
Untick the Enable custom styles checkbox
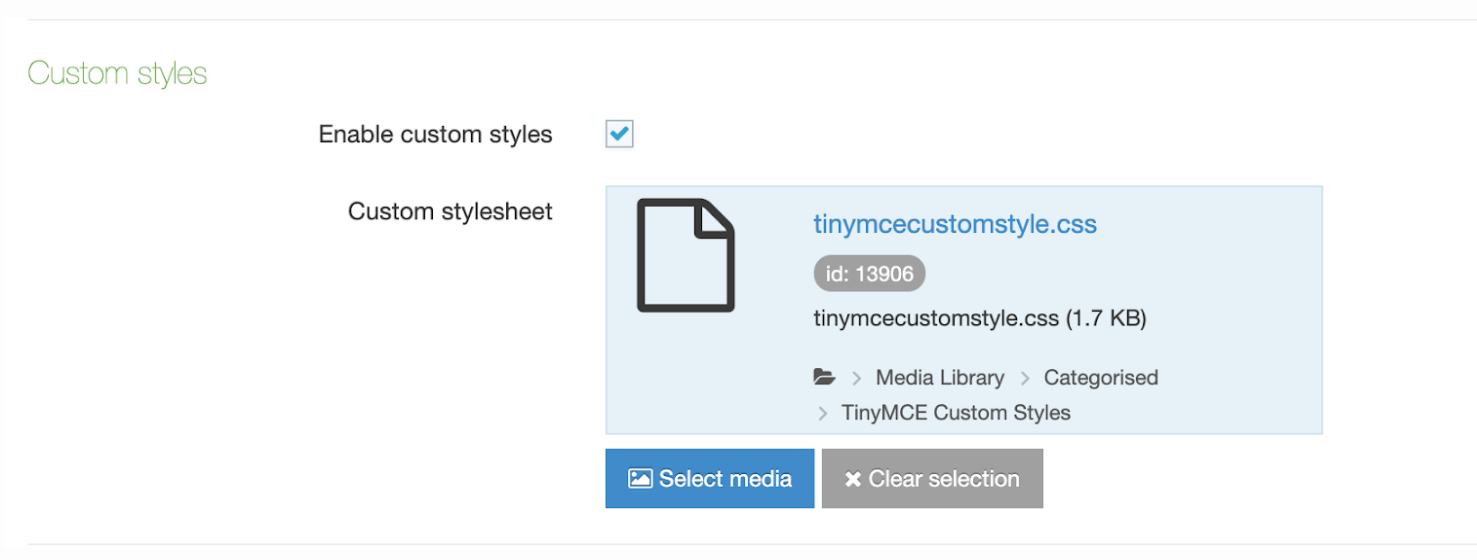(620, 134)
